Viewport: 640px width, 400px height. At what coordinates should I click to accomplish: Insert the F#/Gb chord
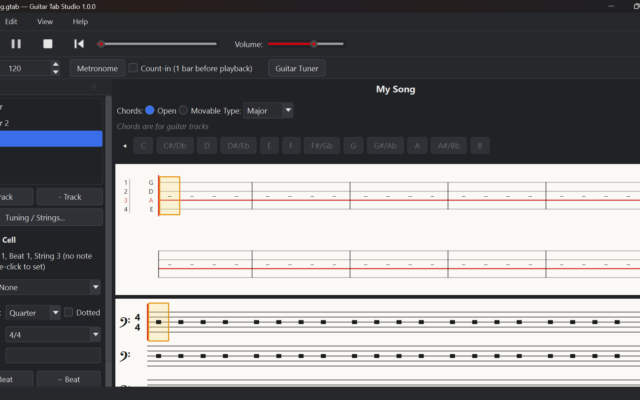[x=322, y=146]
